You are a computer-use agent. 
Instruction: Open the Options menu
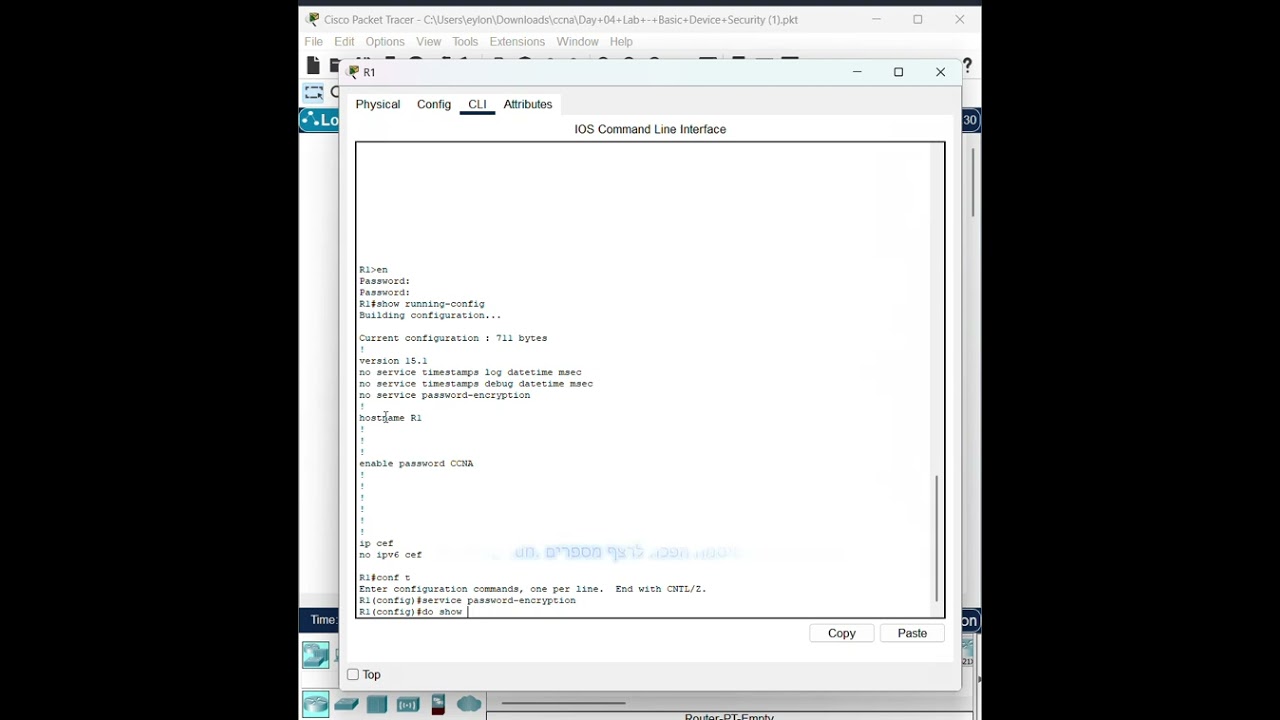click(x=385, y=41)
